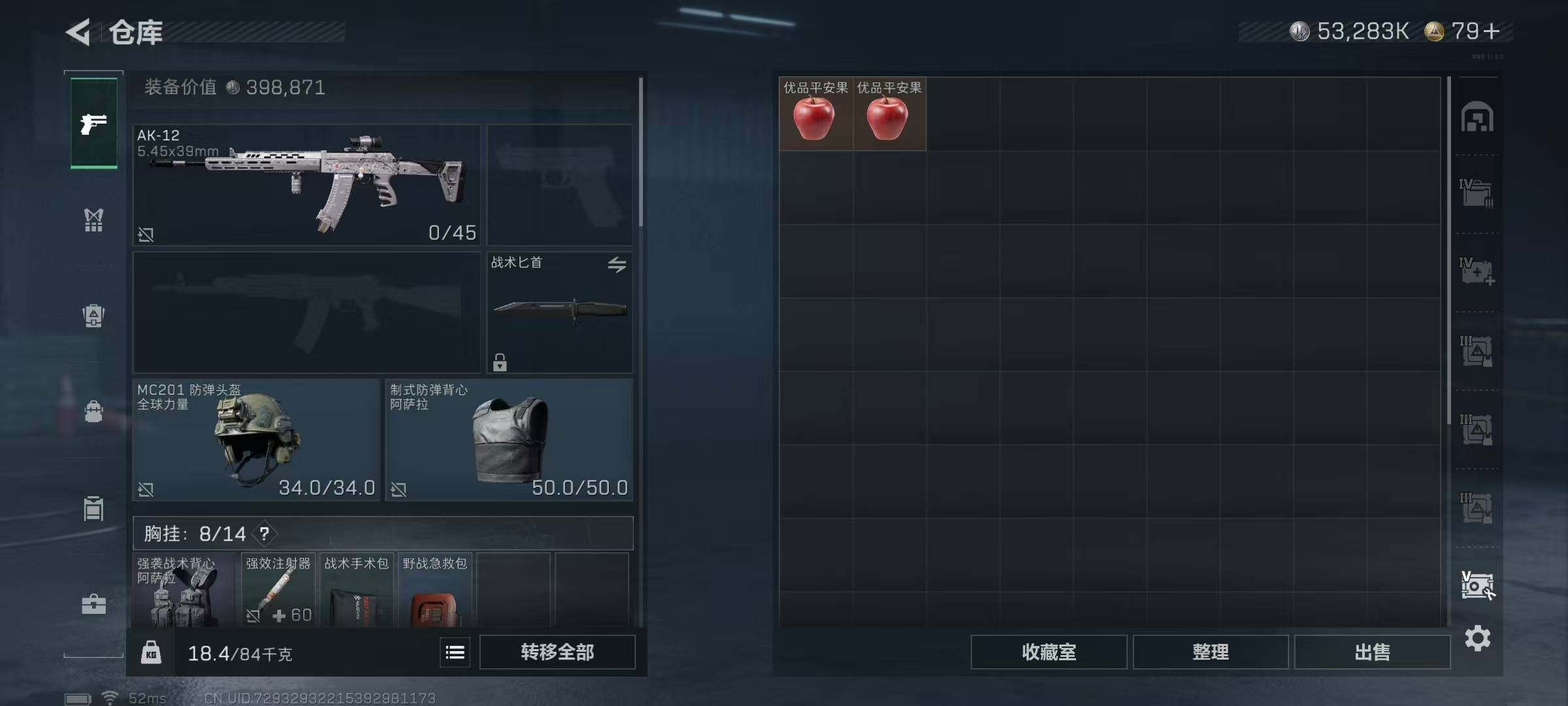The image size is (1568, 706).
Task: Open the backpack sidebar category icon
Action: (x=93, y=316)
